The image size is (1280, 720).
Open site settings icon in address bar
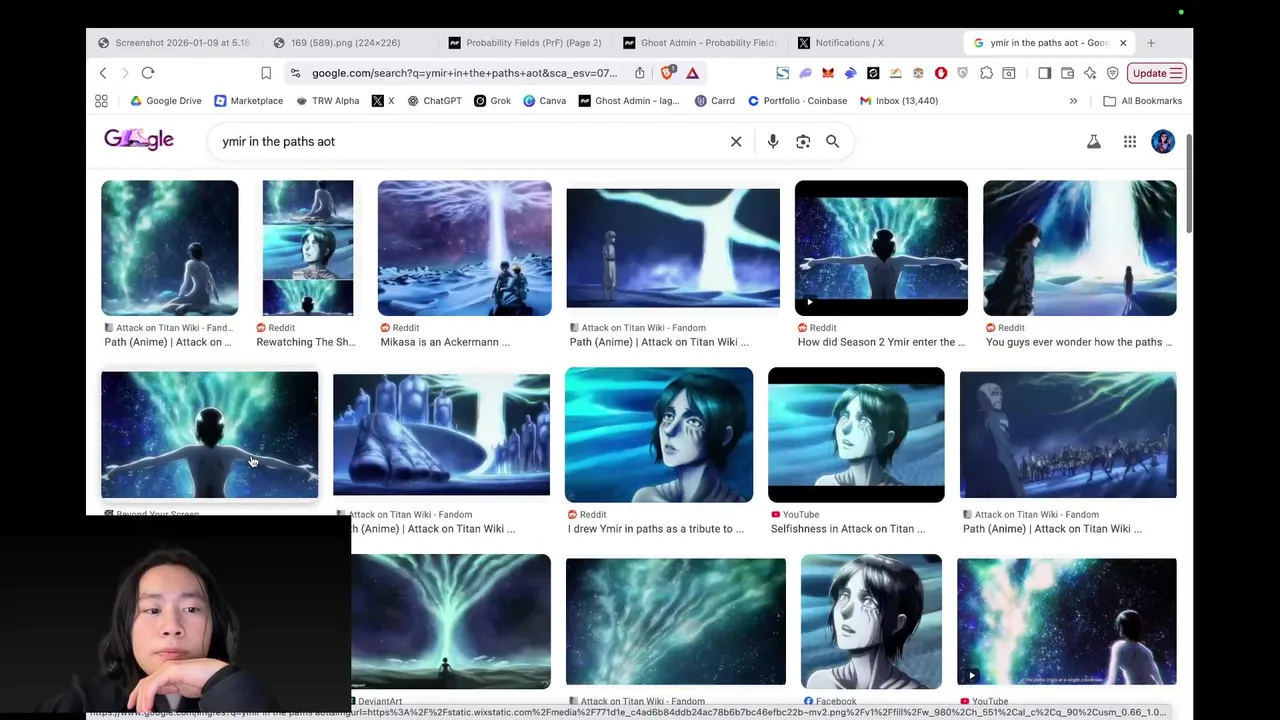tap(294, 73)
